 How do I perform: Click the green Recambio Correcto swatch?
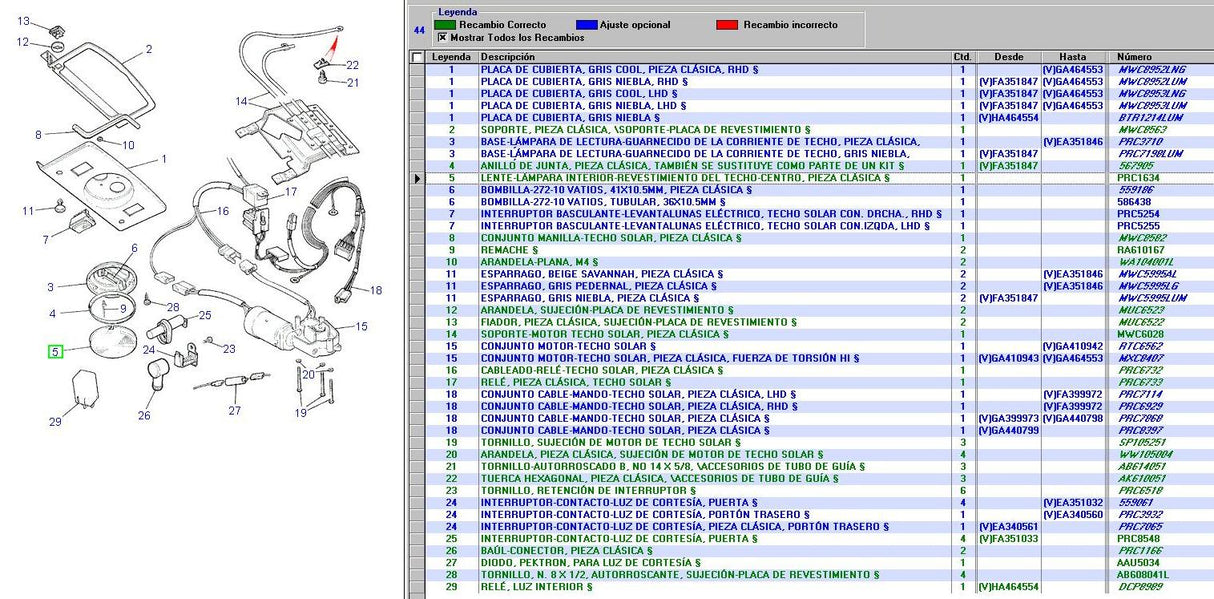tap(445, 25)
